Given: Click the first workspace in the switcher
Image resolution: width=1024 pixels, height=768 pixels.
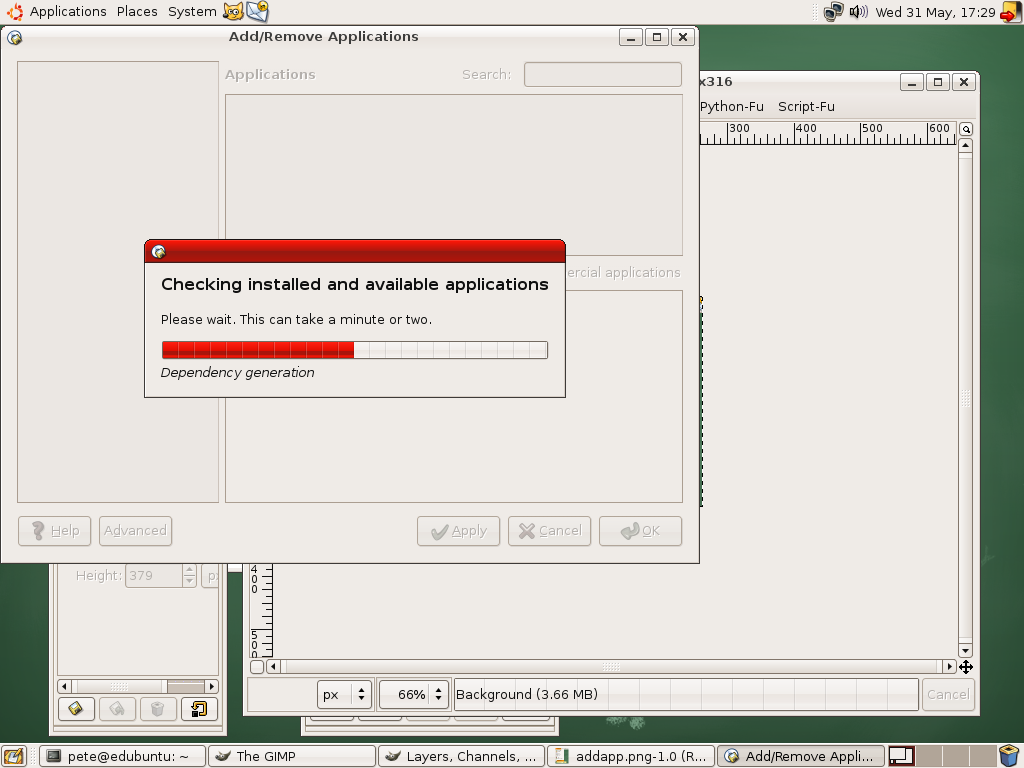Looking at the screenshot, I should (901, 756).
